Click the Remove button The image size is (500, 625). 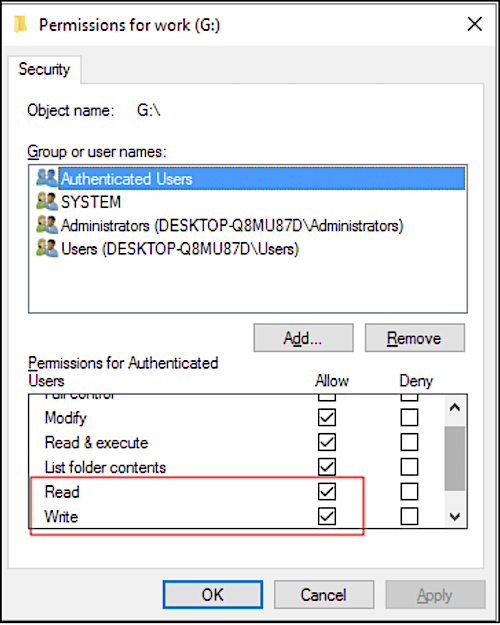[x=415, y=338]
